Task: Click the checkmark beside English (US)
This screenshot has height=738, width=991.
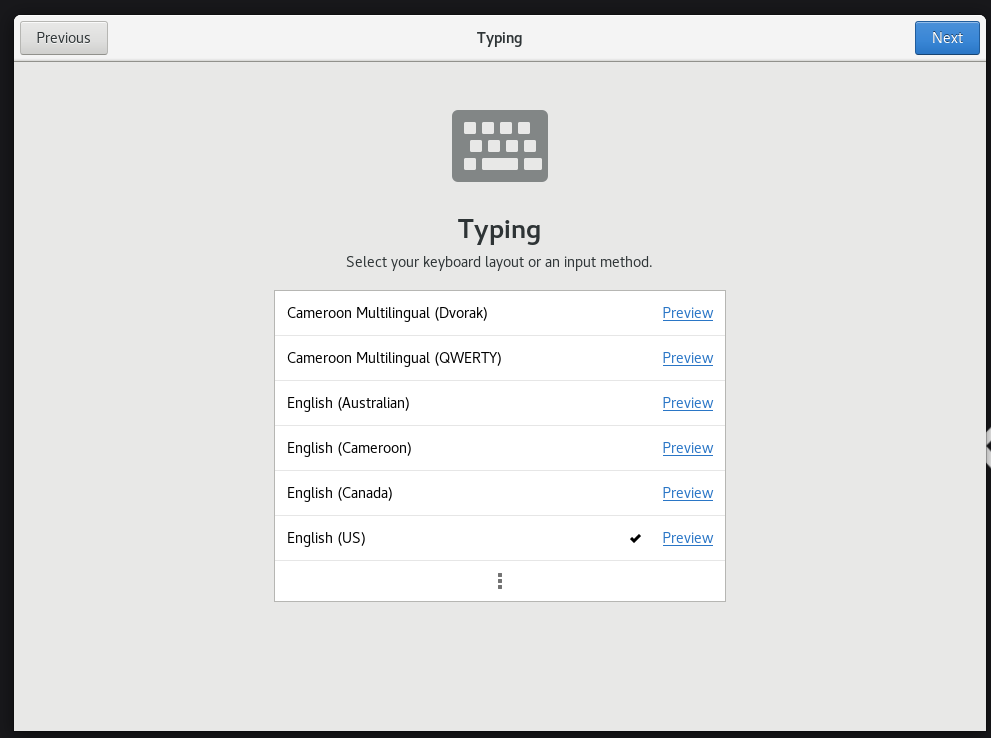Action: click(x=635, y=538)
